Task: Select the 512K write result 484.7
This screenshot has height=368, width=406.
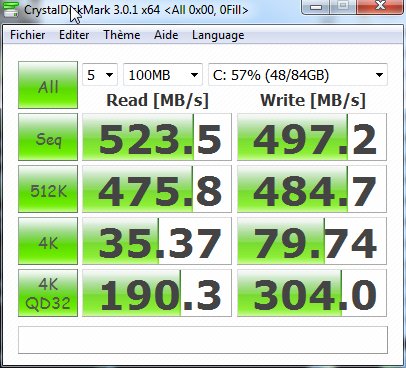Action: pos(312,189)
